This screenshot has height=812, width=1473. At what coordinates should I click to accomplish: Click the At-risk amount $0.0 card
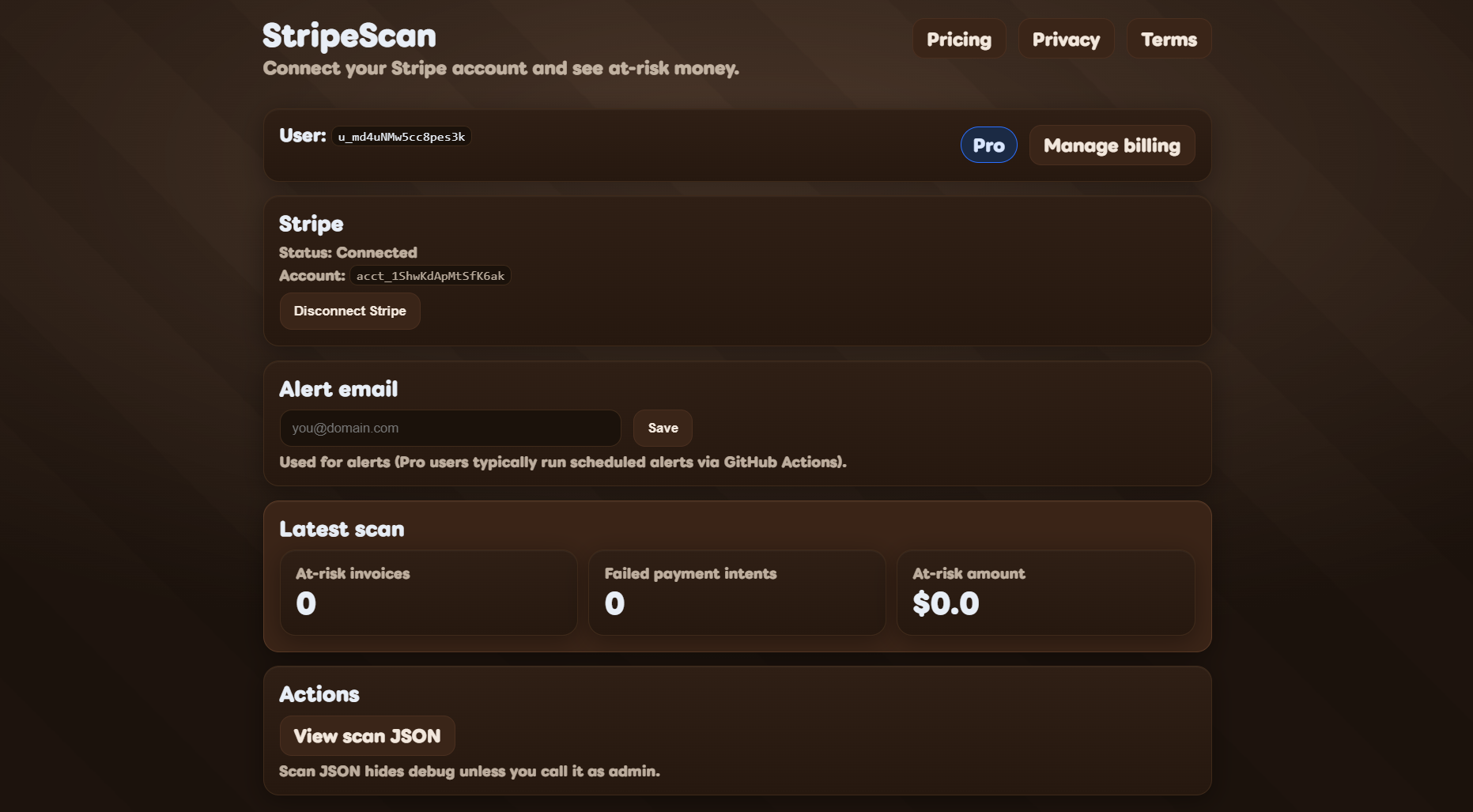click(x=1045, y=592)
